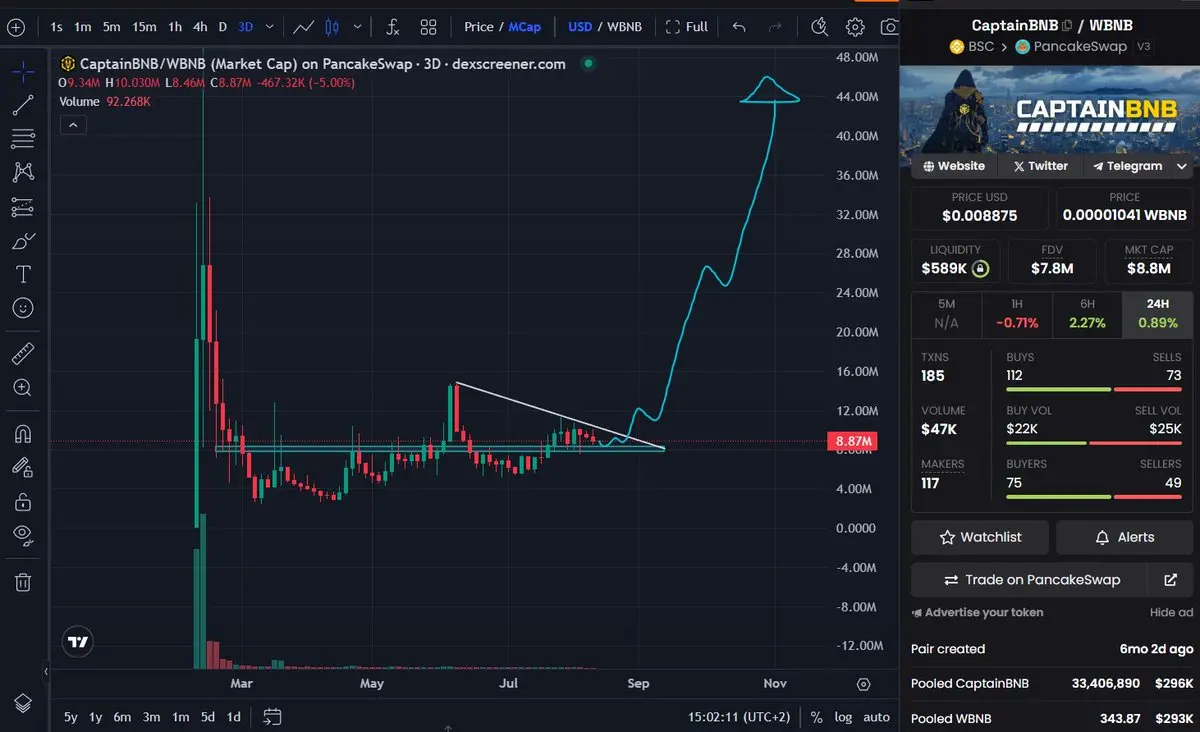This screenshot has width=1200, height=732.
Task: Select the 1H stats tab
Action: 1016,313
